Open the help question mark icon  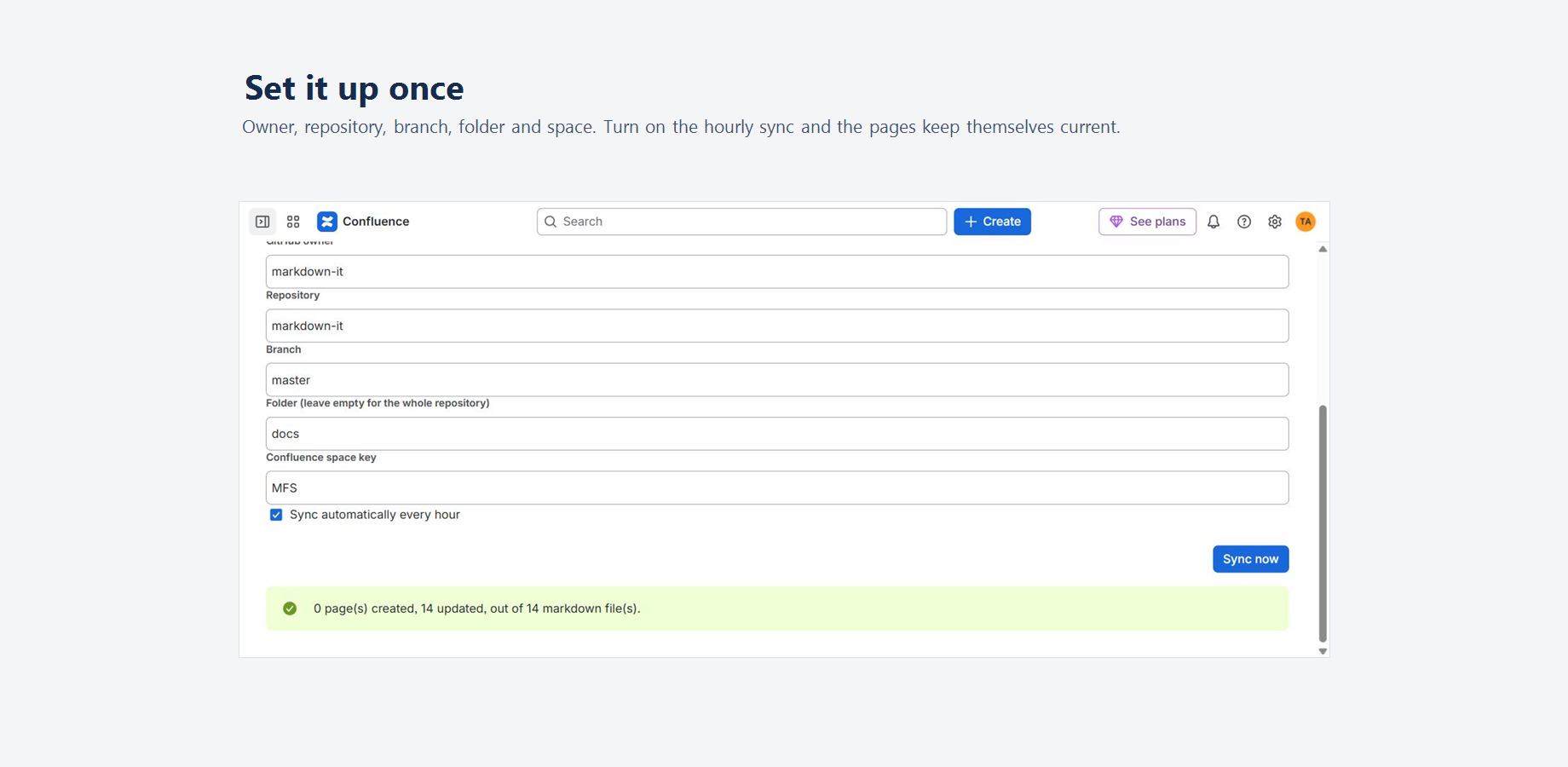(1244, 222)
